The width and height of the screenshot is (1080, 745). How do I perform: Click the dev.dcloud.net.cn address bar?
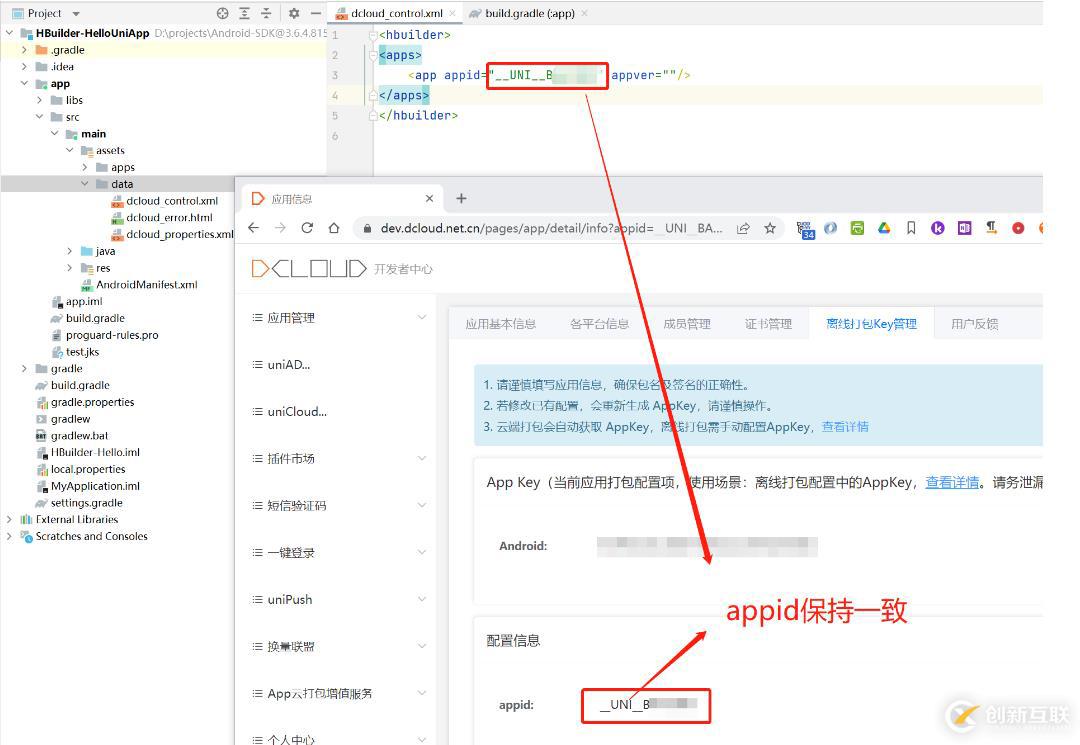pyautogui.click(x=551, y=228)
